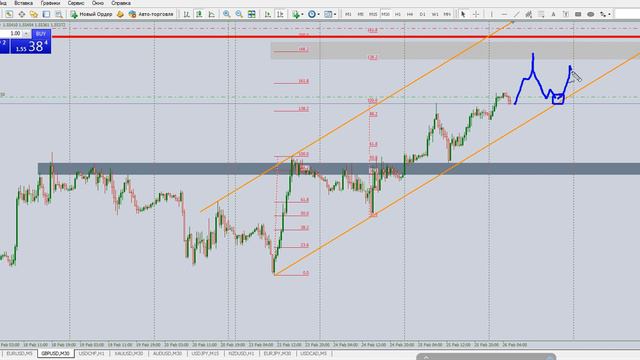The height and width of the screenshot is (360, 640).
Task: Switch chart to line chart mode
Action: (211, 14)
